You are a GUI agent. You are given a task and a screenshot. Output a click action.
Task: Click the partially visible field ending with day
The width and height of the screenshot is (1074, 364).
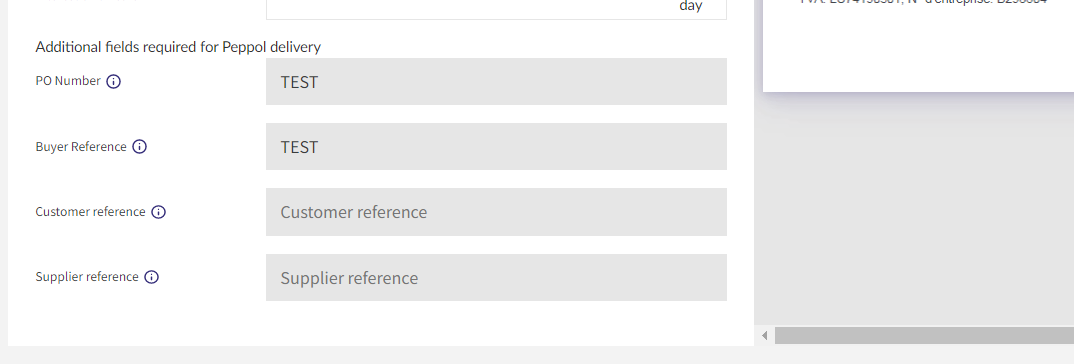pyautogui.click(x=496, y=9)
